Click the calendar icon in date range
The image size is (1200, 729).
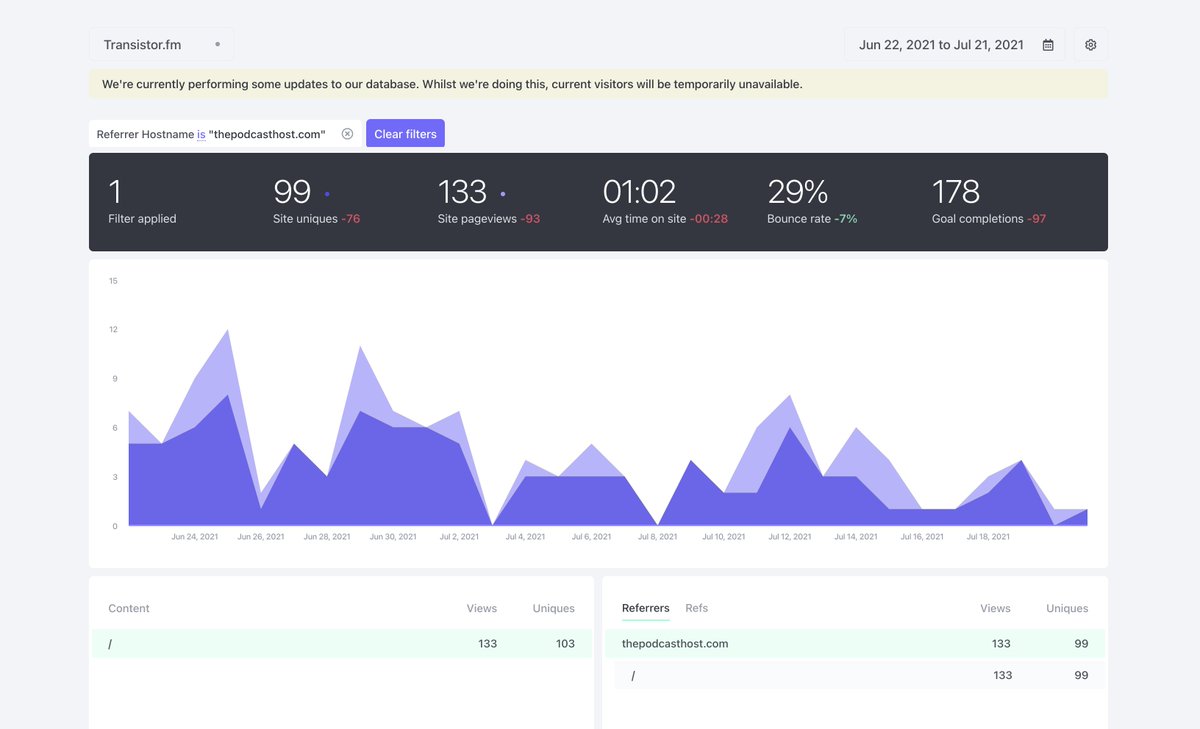(x=1048, y=45)
